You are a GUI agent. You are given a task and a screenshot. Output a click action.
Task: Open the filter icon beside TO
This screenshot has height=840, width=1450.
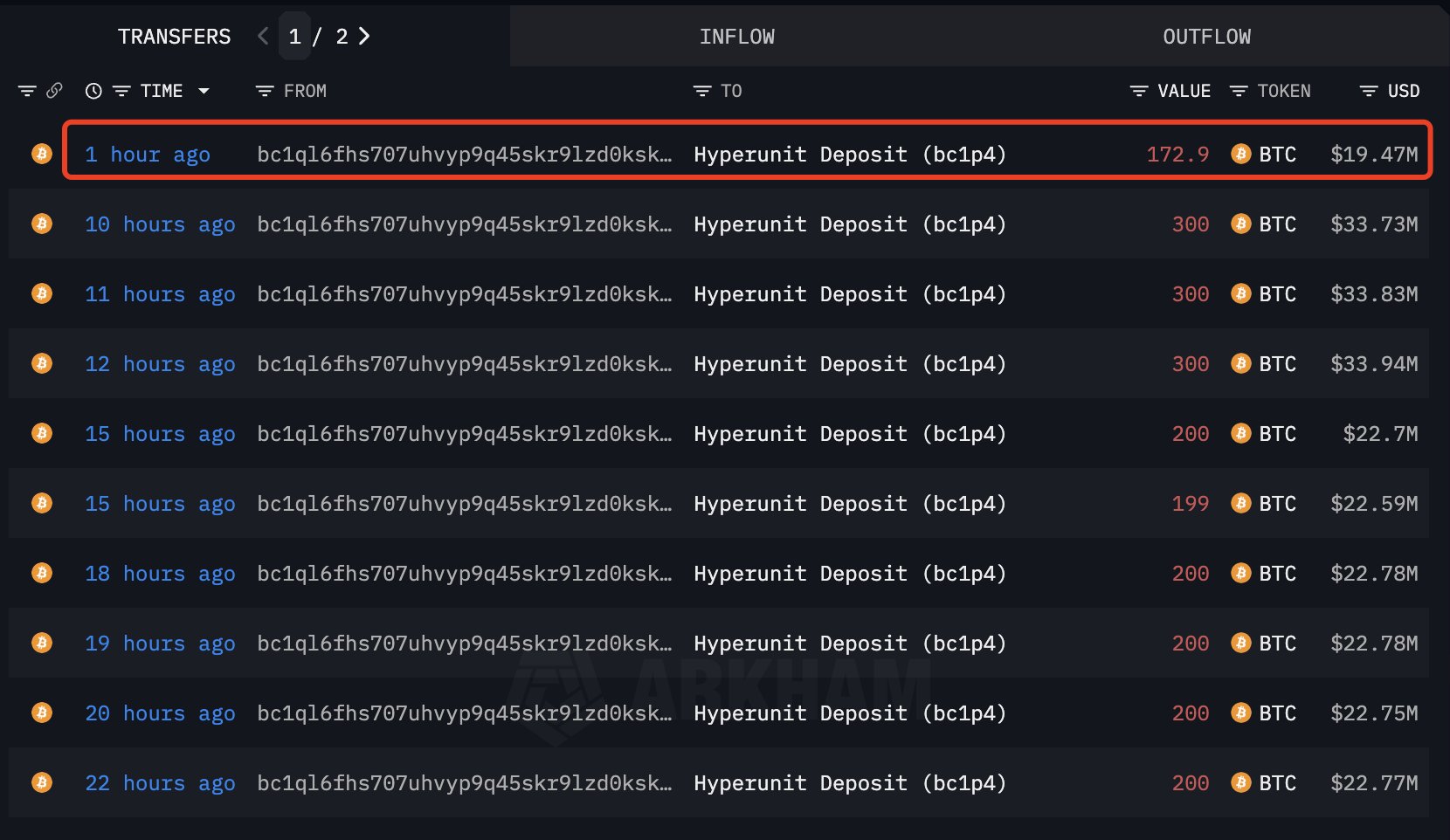pos(702,91)
